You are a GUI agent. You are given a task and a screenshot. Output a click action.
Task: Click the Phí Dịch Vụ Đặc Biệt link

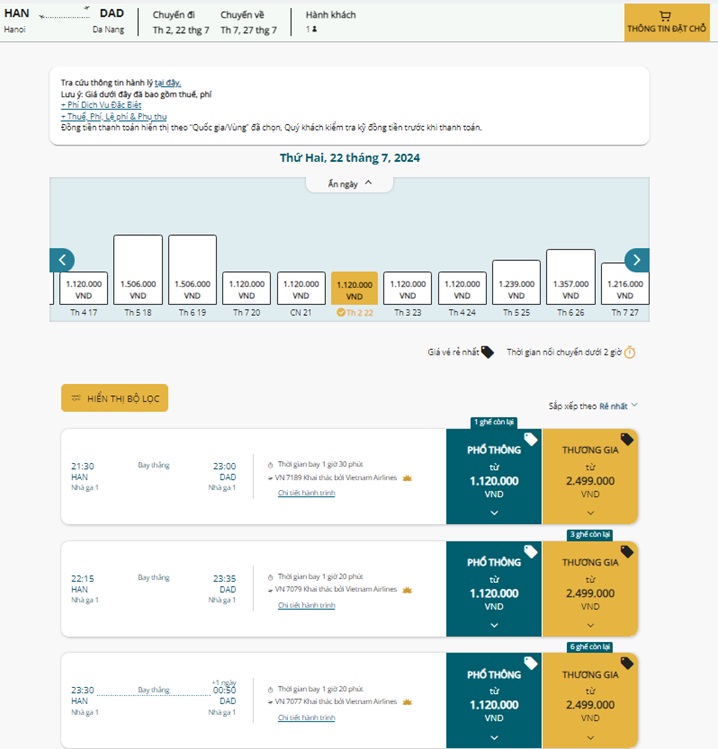[101, 105]
